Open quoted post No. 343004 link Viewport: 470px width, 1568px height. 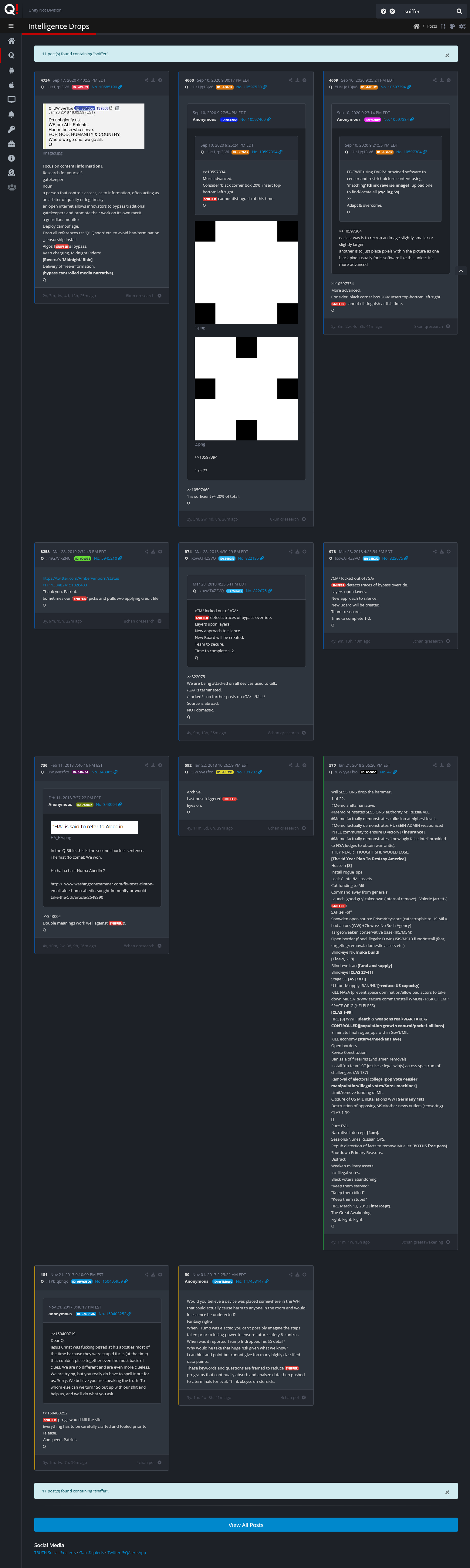108,804
